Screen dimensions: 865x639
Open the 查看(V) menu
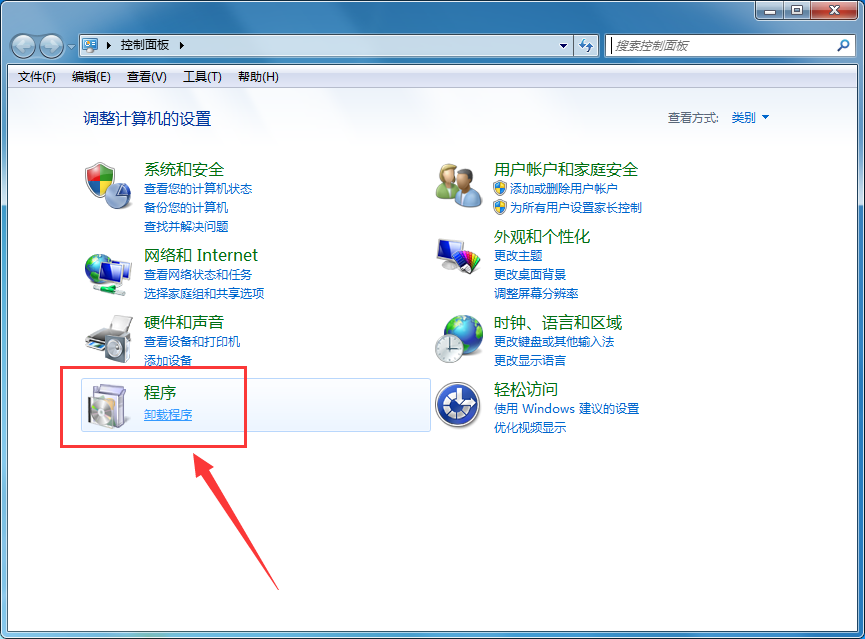pyautogui.click(x=146, y=77)
